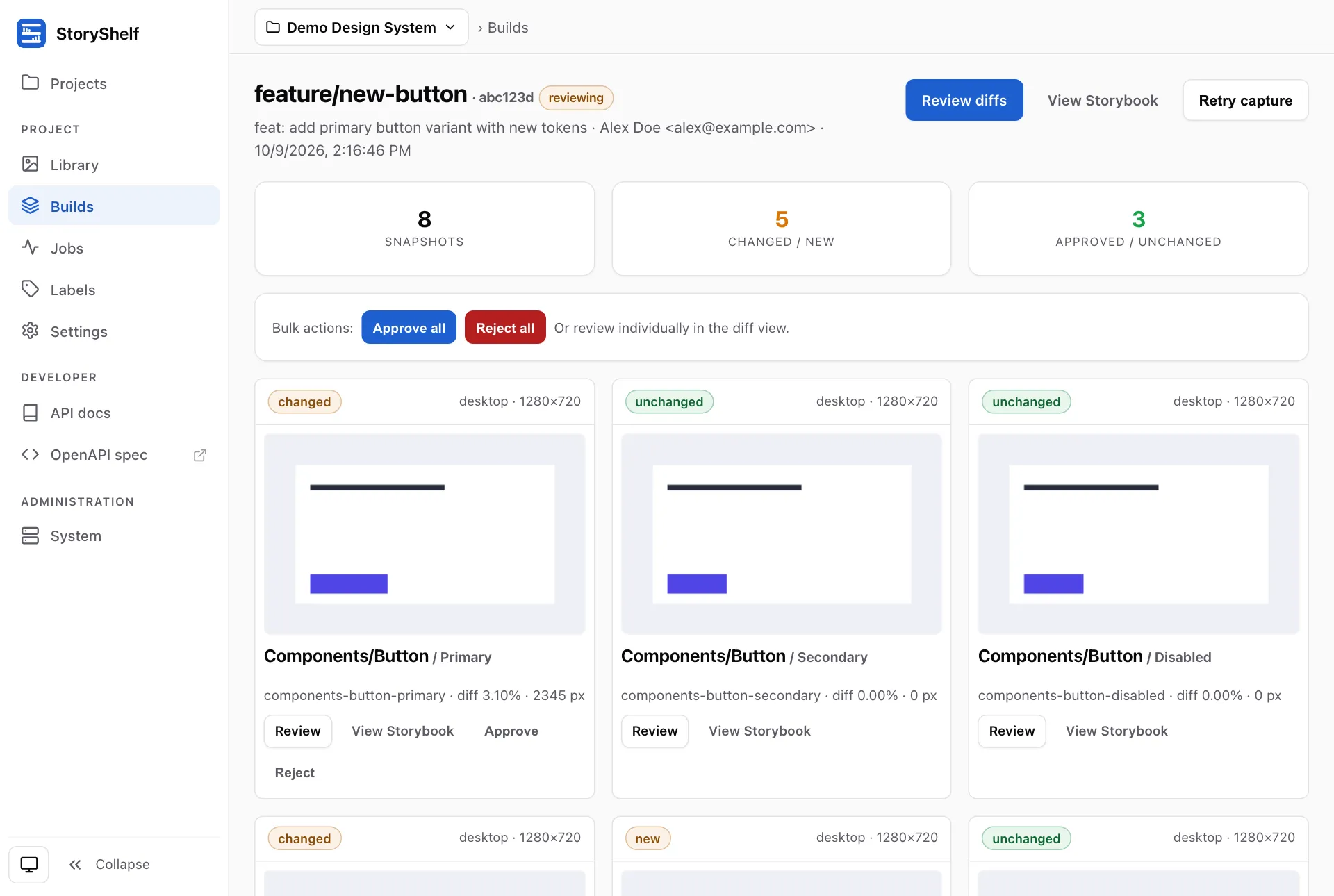Click the Library image icon
Viewport: 1334px width, 896px height.
tap(30, 164)
